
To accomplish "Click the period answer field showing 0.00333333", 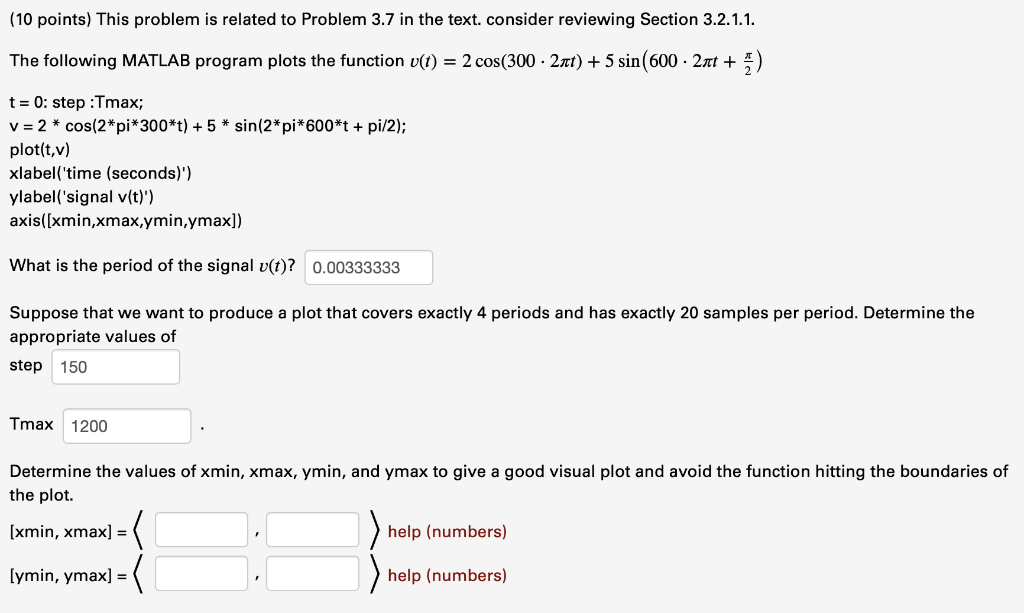I will coord(368,267).
